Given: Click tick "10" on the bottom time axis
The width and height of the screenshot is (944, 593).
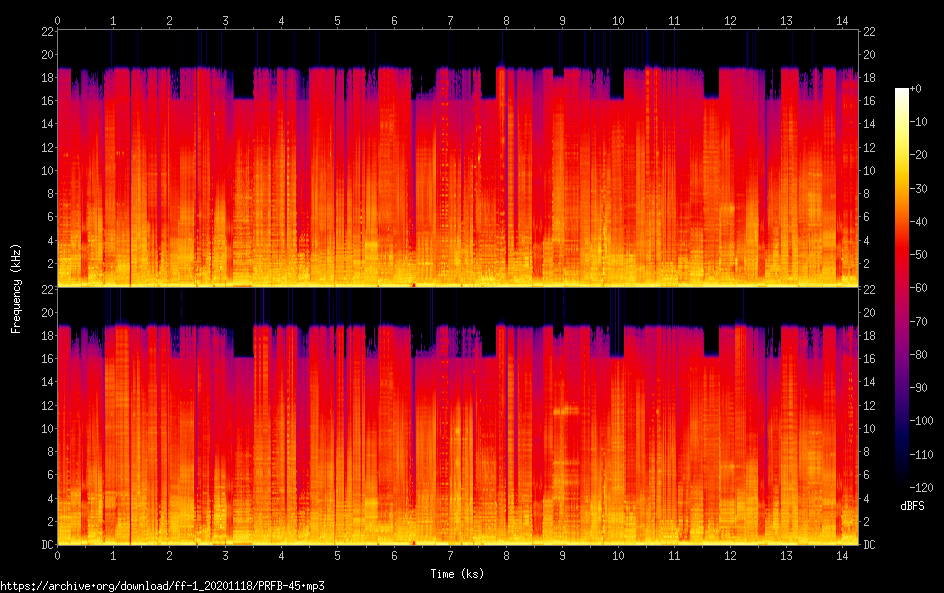Looking at the screenshot, I should click(x=618, y=556).
